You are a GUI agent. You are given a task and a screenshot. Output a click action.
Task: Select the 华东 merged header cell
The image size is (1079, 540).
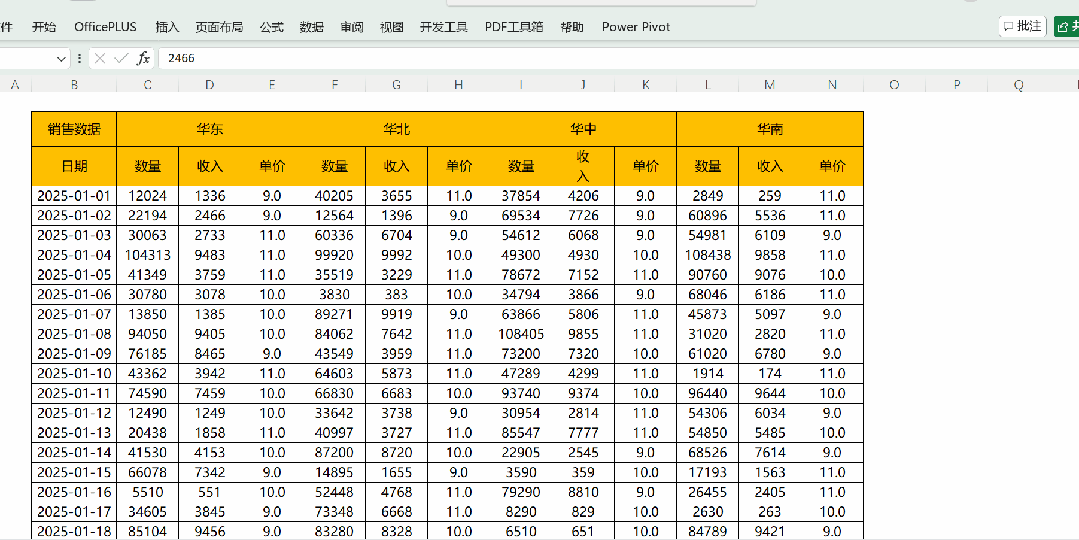(210, 129)
